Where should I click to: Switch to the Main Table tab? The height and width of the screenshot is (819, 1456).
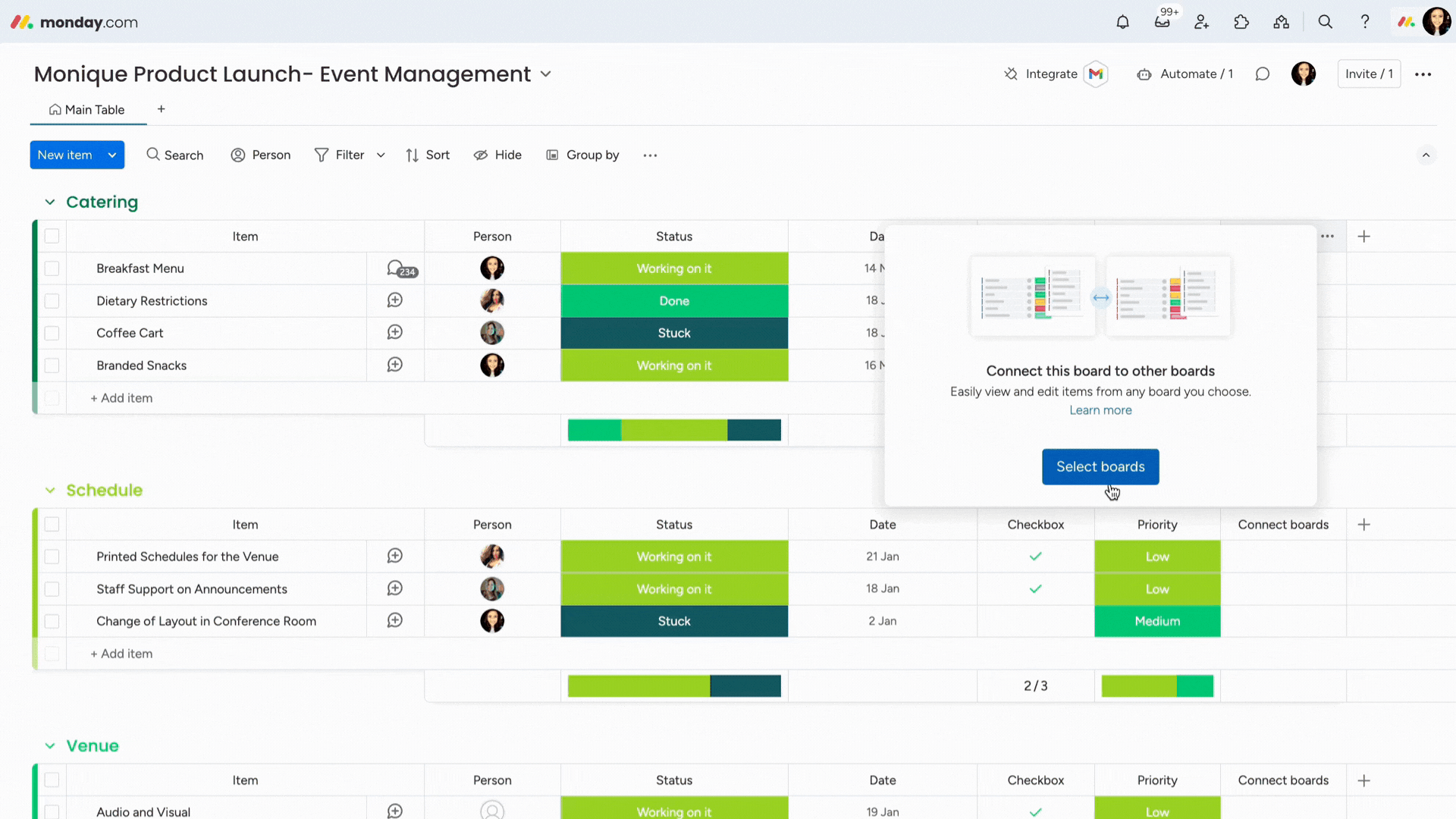(x=87, y=110)
